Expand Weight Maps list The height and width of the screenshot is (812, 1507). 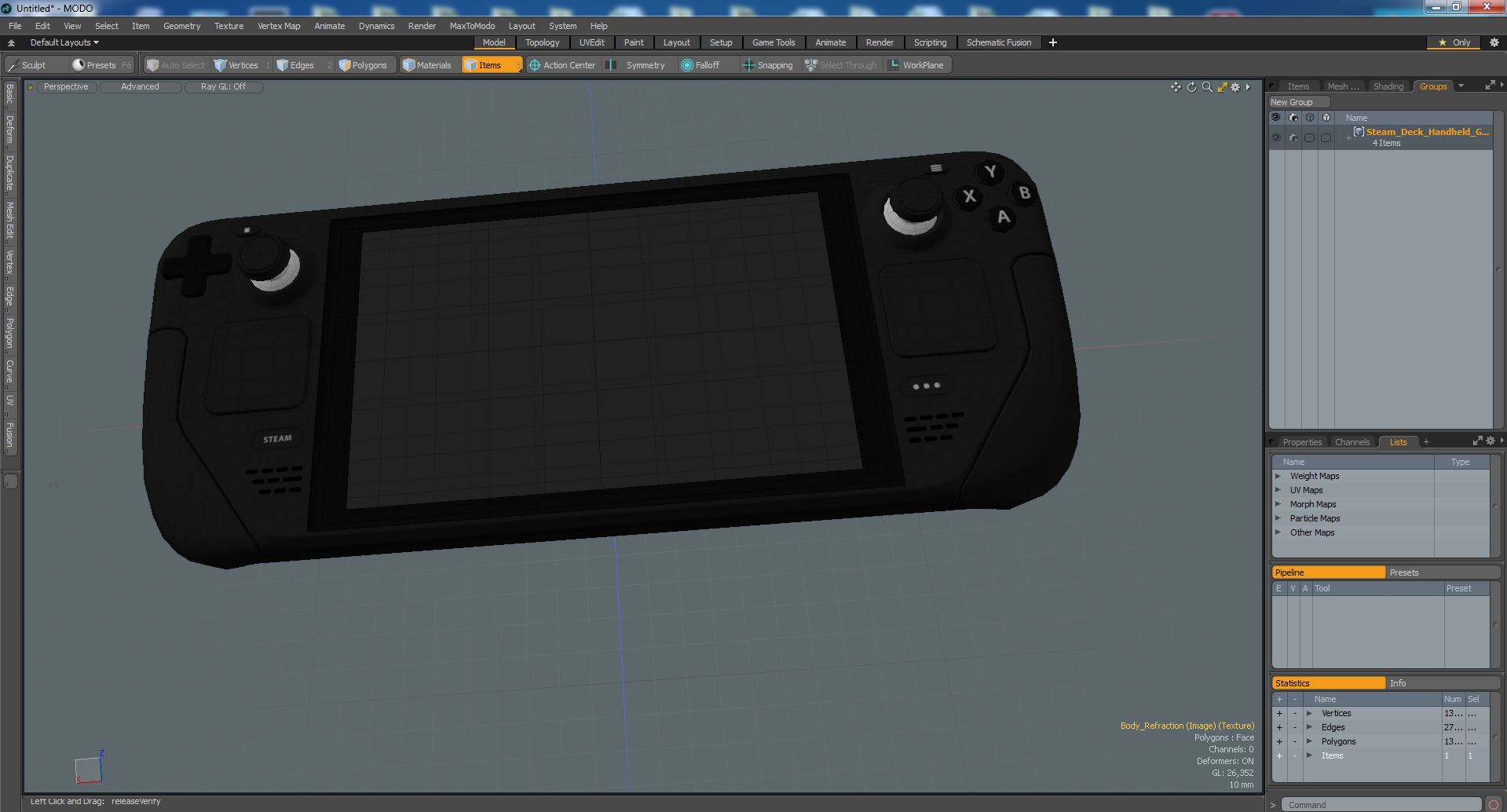point(1278,476)
